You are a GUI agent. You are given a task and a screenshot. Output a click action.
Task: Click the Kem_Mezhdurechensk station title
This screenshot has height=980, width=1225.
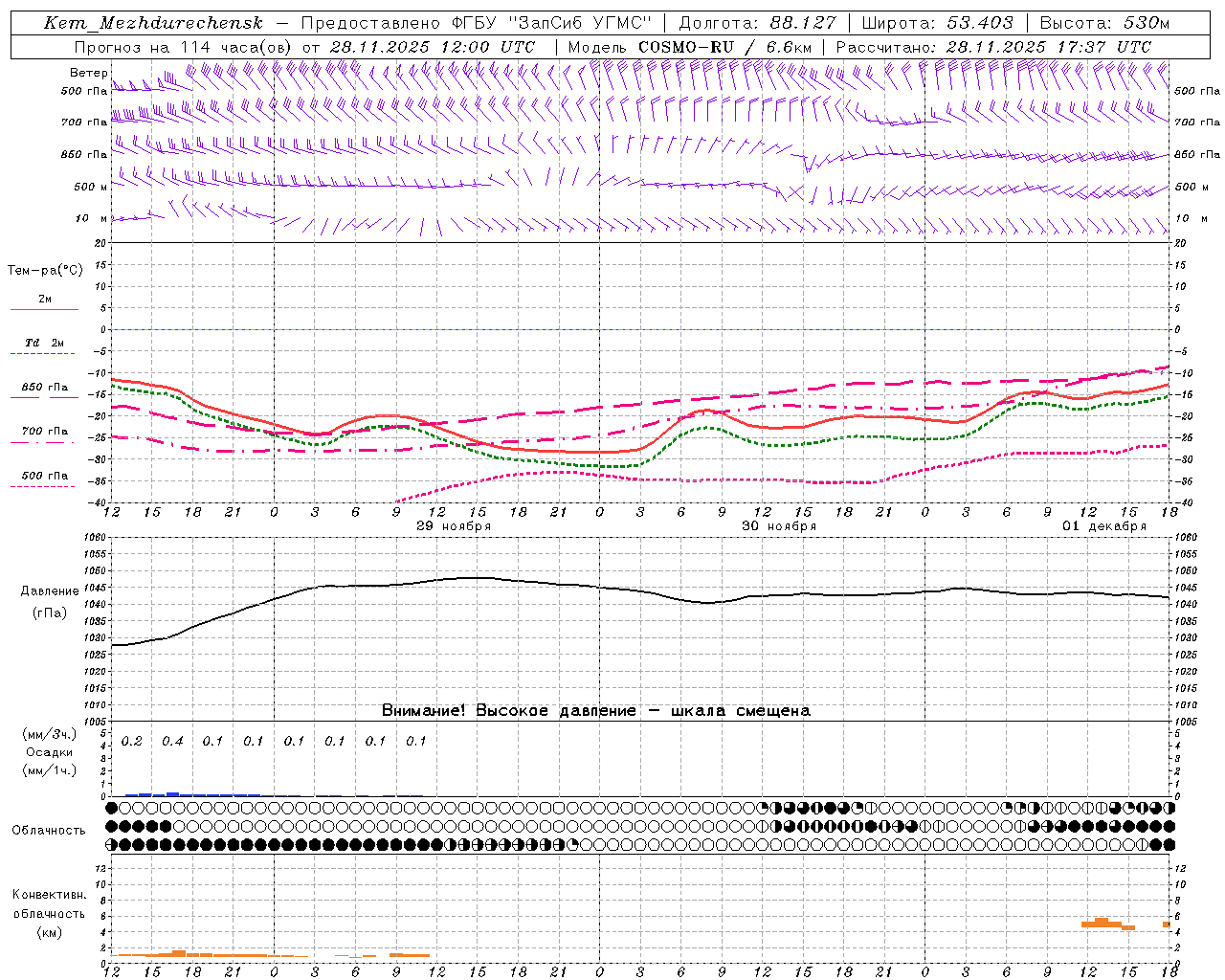coord(153,23)
